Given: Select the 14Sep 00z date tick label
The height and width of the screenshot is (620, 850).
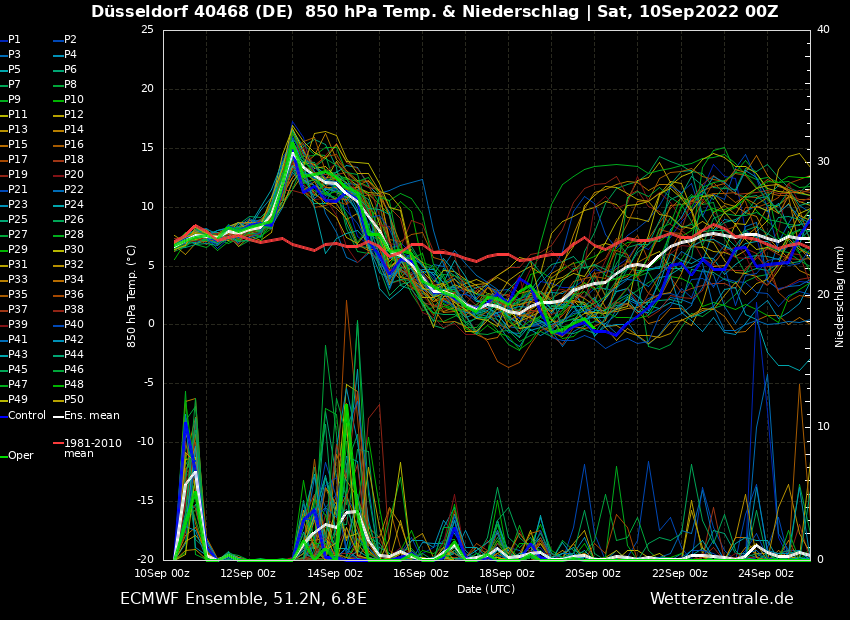Looking at the screenshot, I should click(334, 574).
